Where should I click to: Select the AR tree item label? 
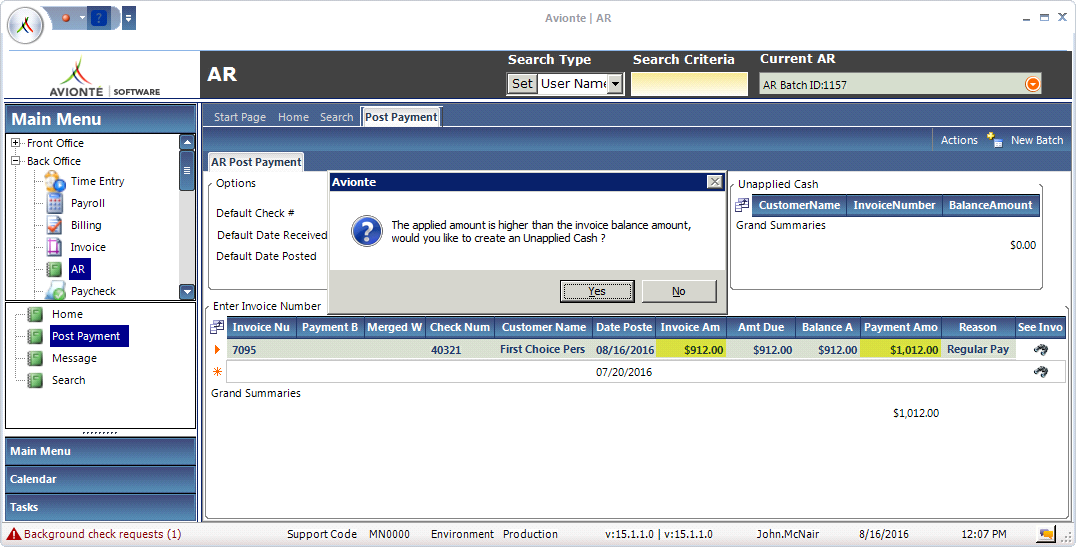[x=79, y=269]
